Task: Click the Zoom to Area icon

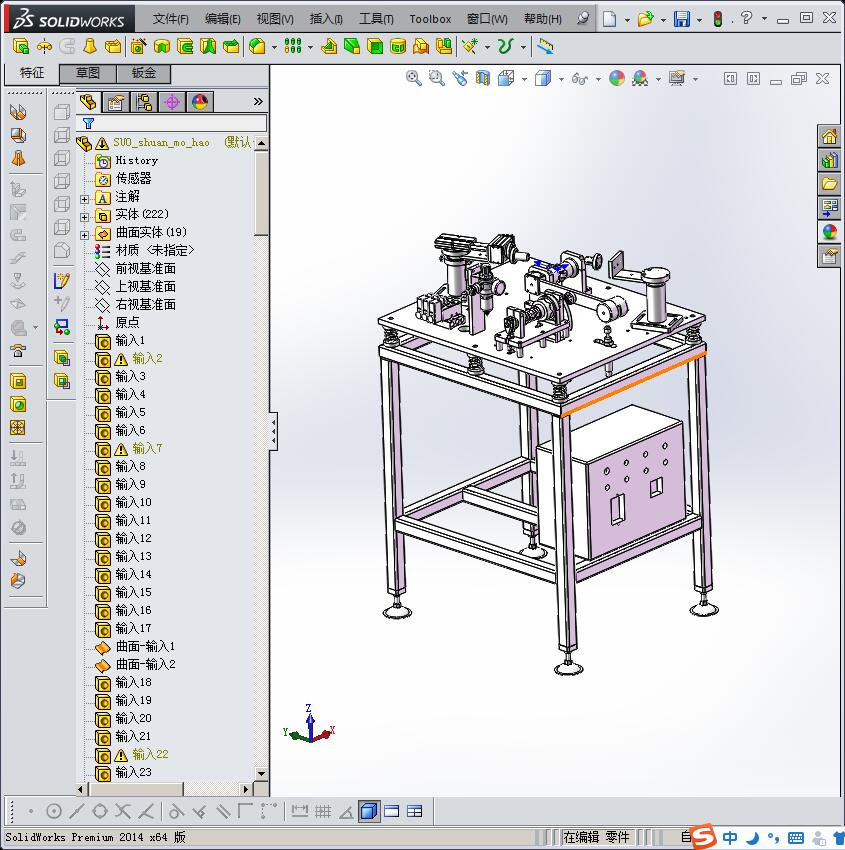Action: [x=436, y=78]
